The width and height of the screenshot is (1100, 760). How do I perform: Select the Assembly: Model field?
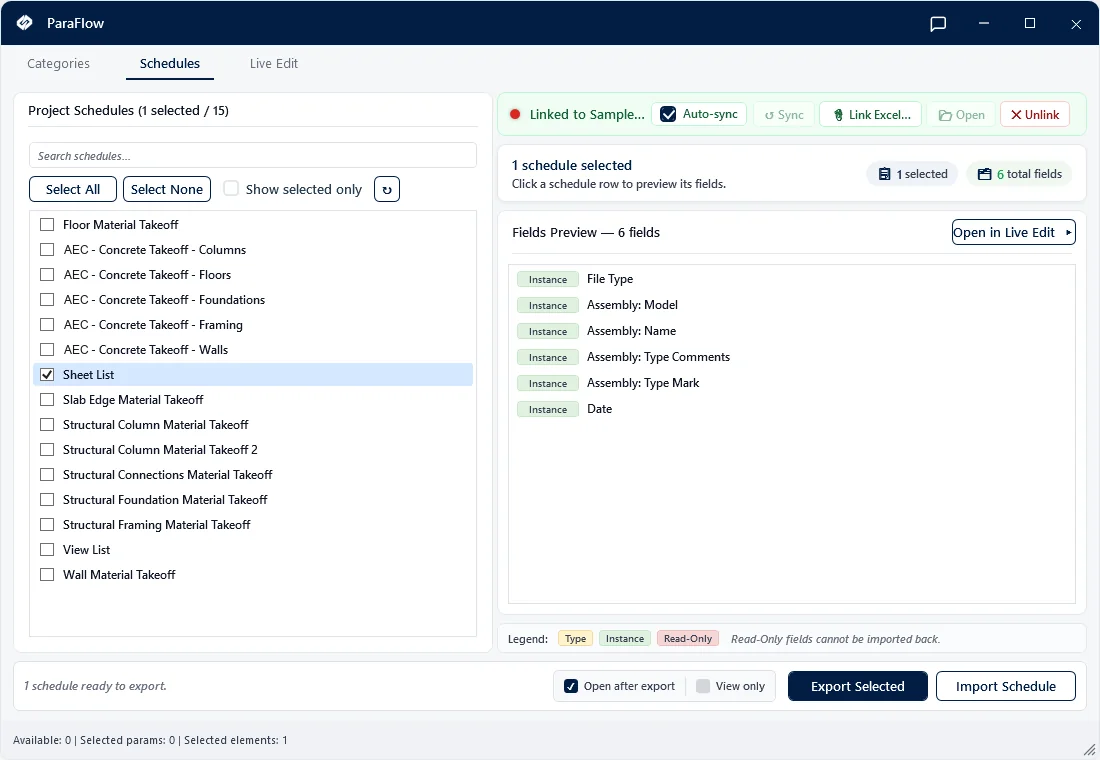(791, 305)
